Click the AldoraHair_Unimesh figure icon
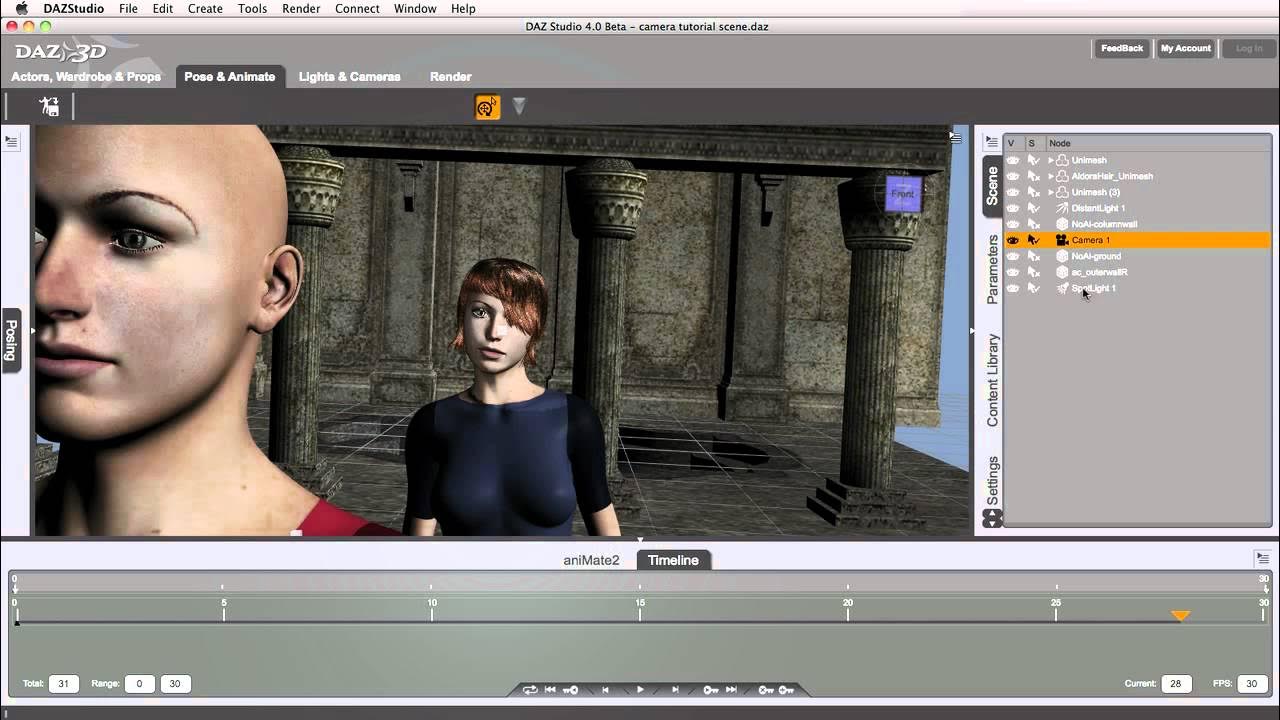The image size is (1280, 720). coord(1062,176)
